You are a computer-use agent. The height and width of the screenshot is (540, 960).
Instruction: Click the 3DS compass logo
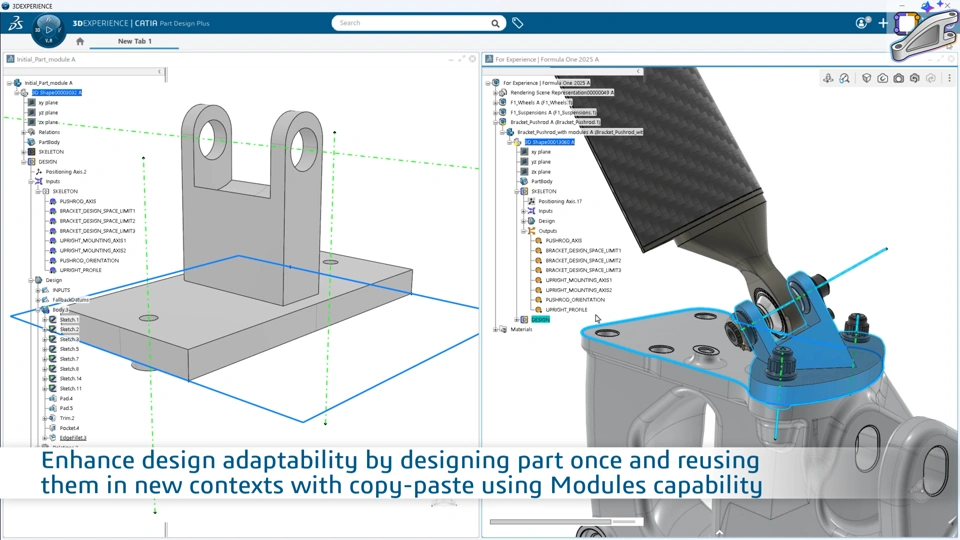click(x=15, y=23)
